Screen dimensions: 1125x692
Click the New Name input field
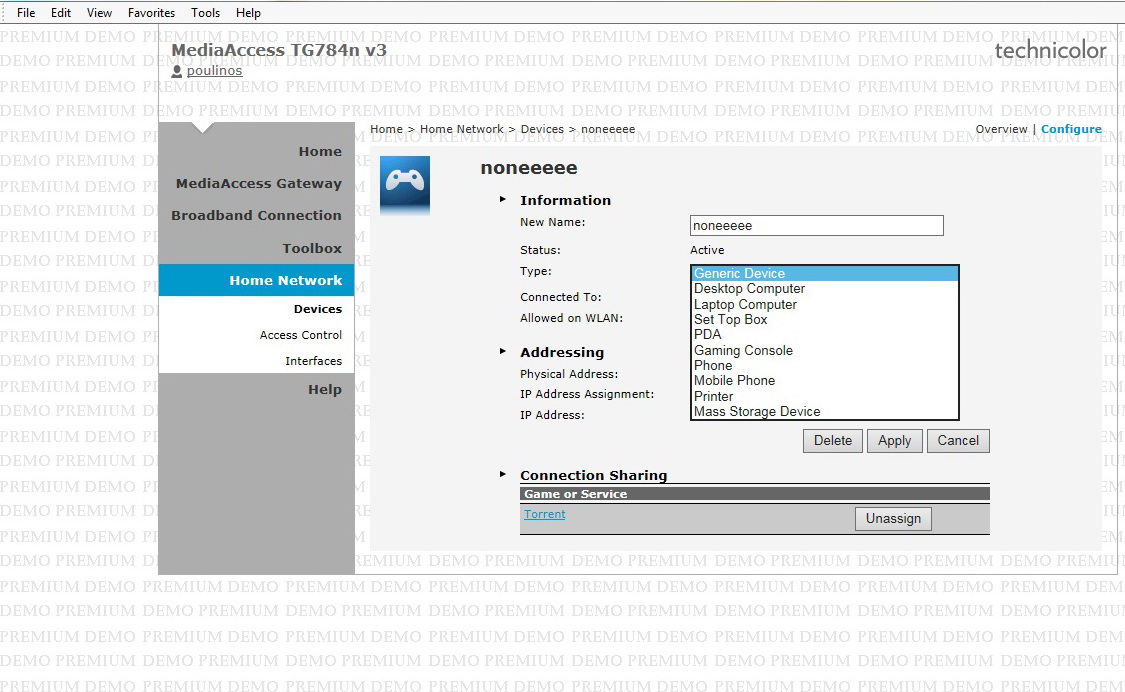[x=816, y=225]
